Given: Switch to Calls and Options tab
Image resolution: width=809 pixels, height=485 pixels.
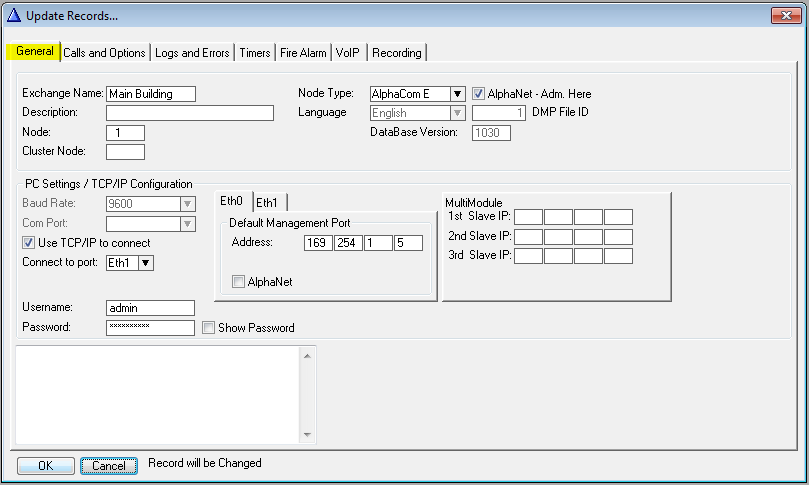Looking at the screenshot, I should pyautogui.click(x=104, y=53).
